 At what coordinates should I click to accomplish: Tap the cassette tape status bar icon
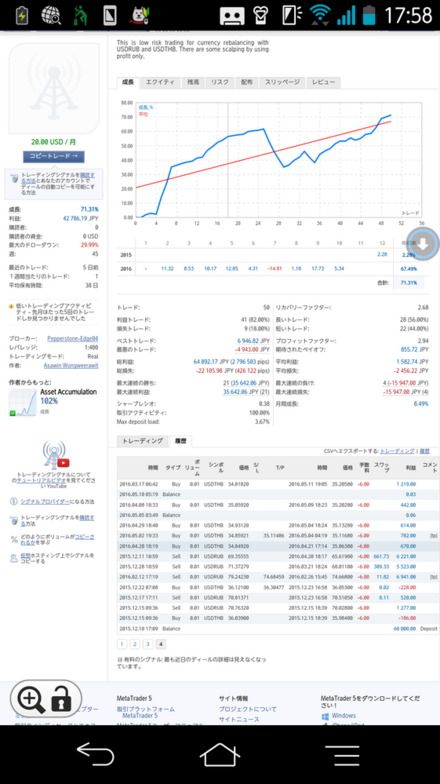tap(232, 16)
